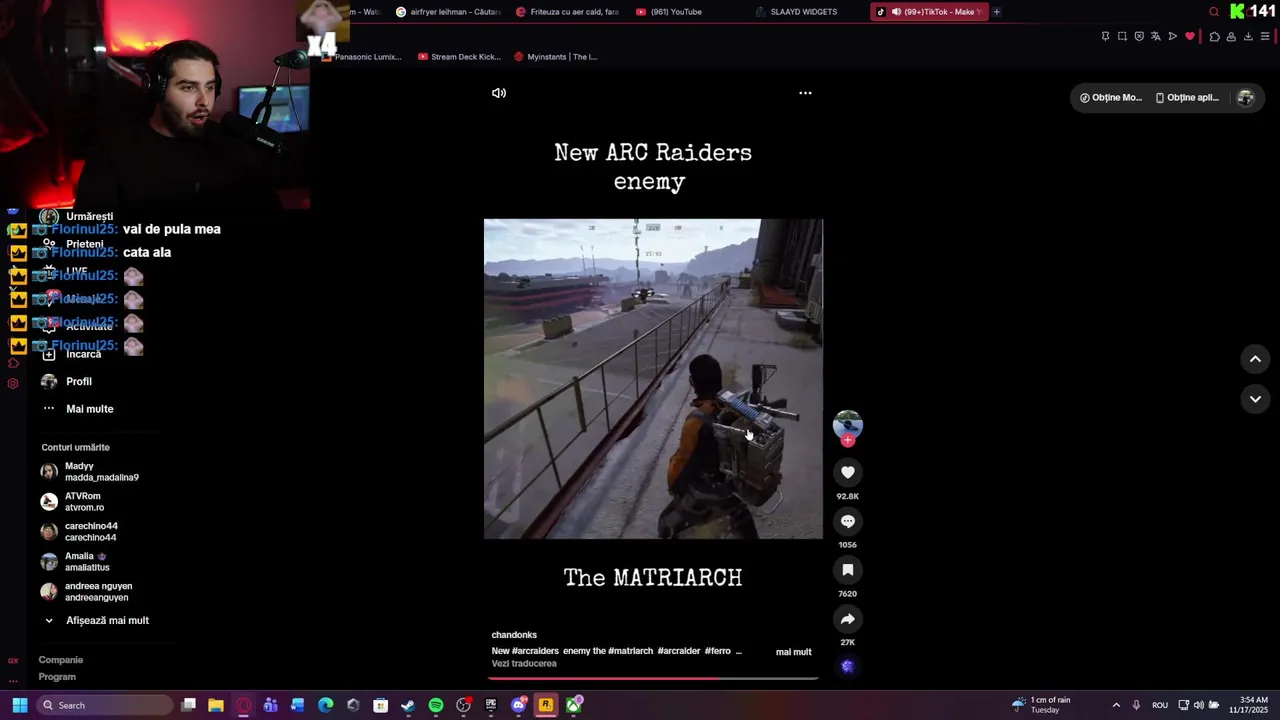
Task: Click the browser search magnifier icon
Action: [x=1214, y=12]
